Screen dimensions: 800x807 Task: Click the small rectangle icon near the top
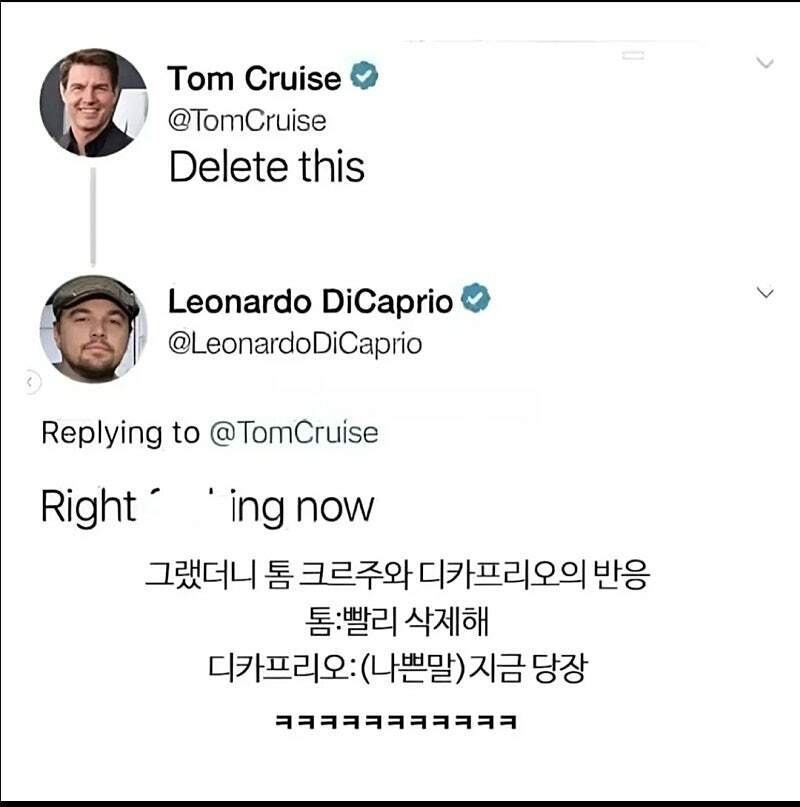pos(631,58)
